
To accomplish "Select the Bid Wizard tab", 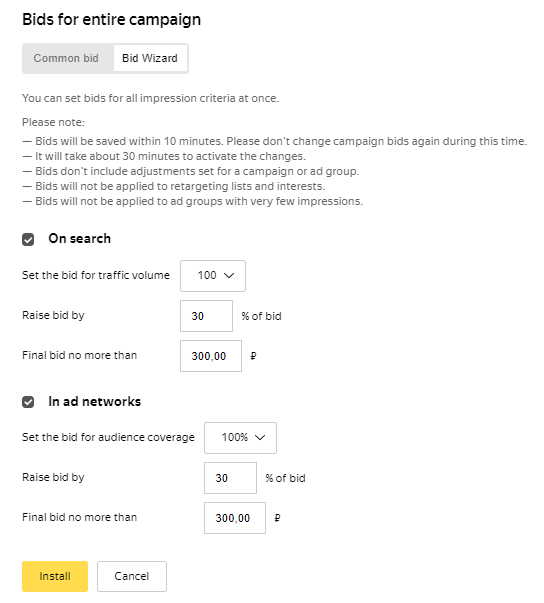I will [150, 58].
